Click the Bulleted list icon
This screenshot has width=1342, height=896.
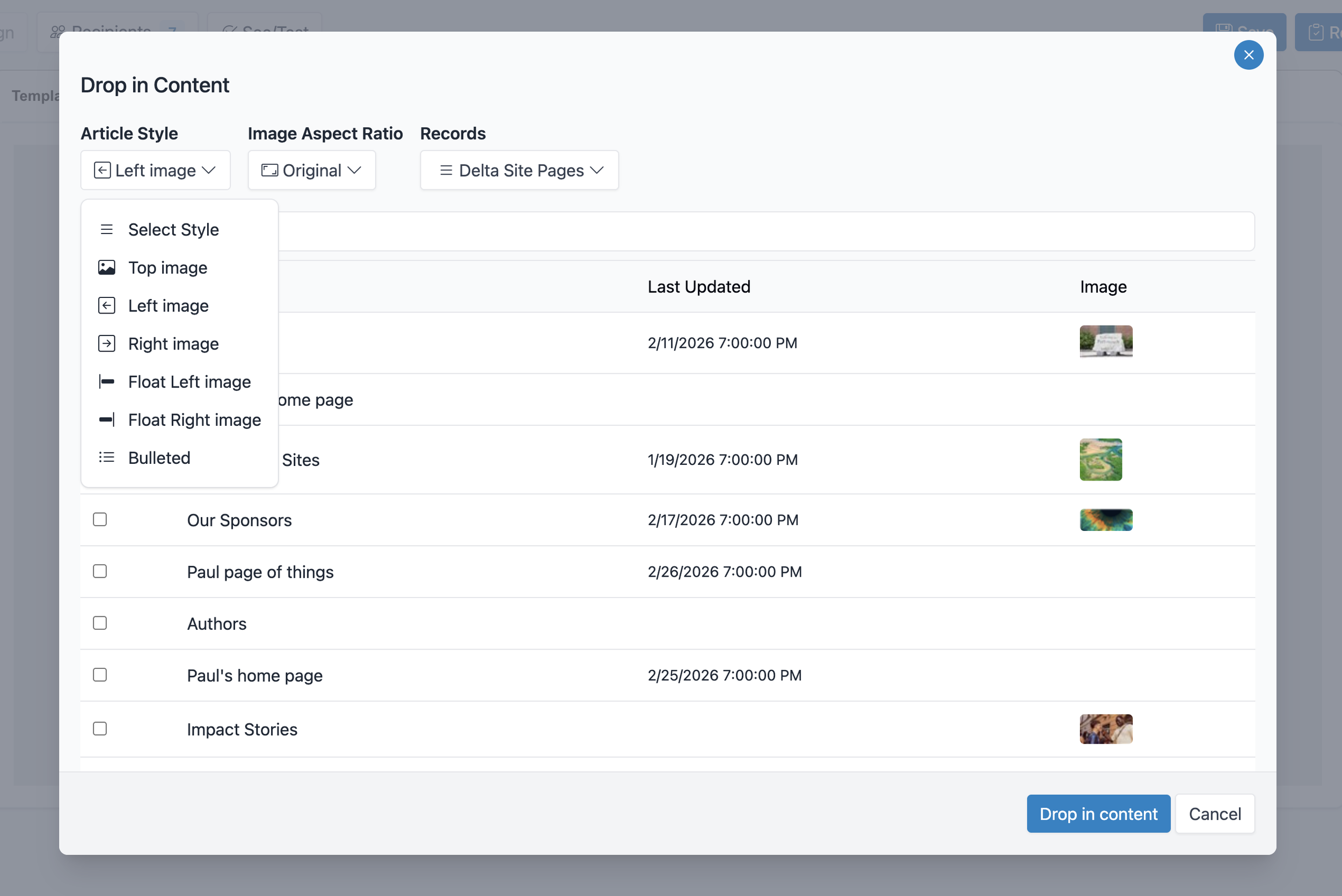pyautogui.click(x=107, y=458)
